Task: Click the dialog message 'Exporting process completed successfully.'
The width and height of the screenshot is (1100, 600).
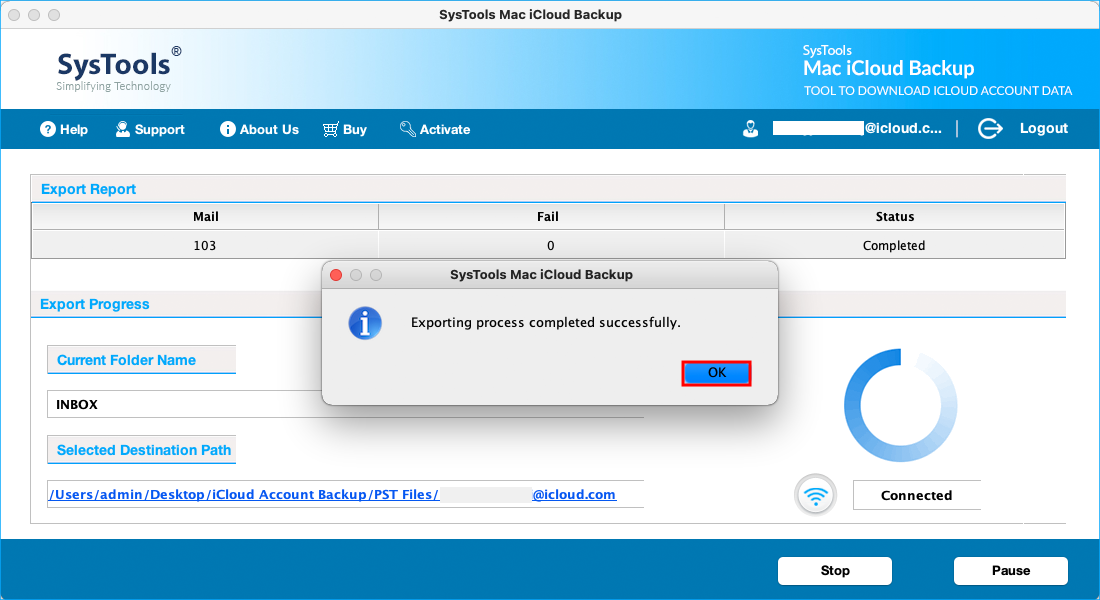Action: pyautogui.click(x=546, y=323)
